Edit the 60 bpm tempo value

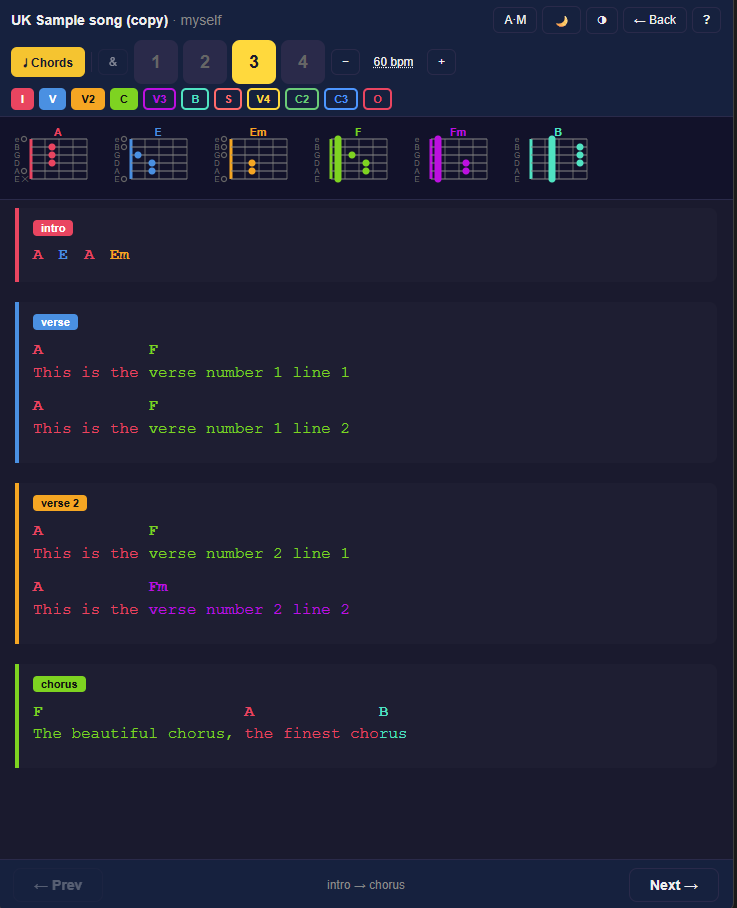tap(393, 62)
